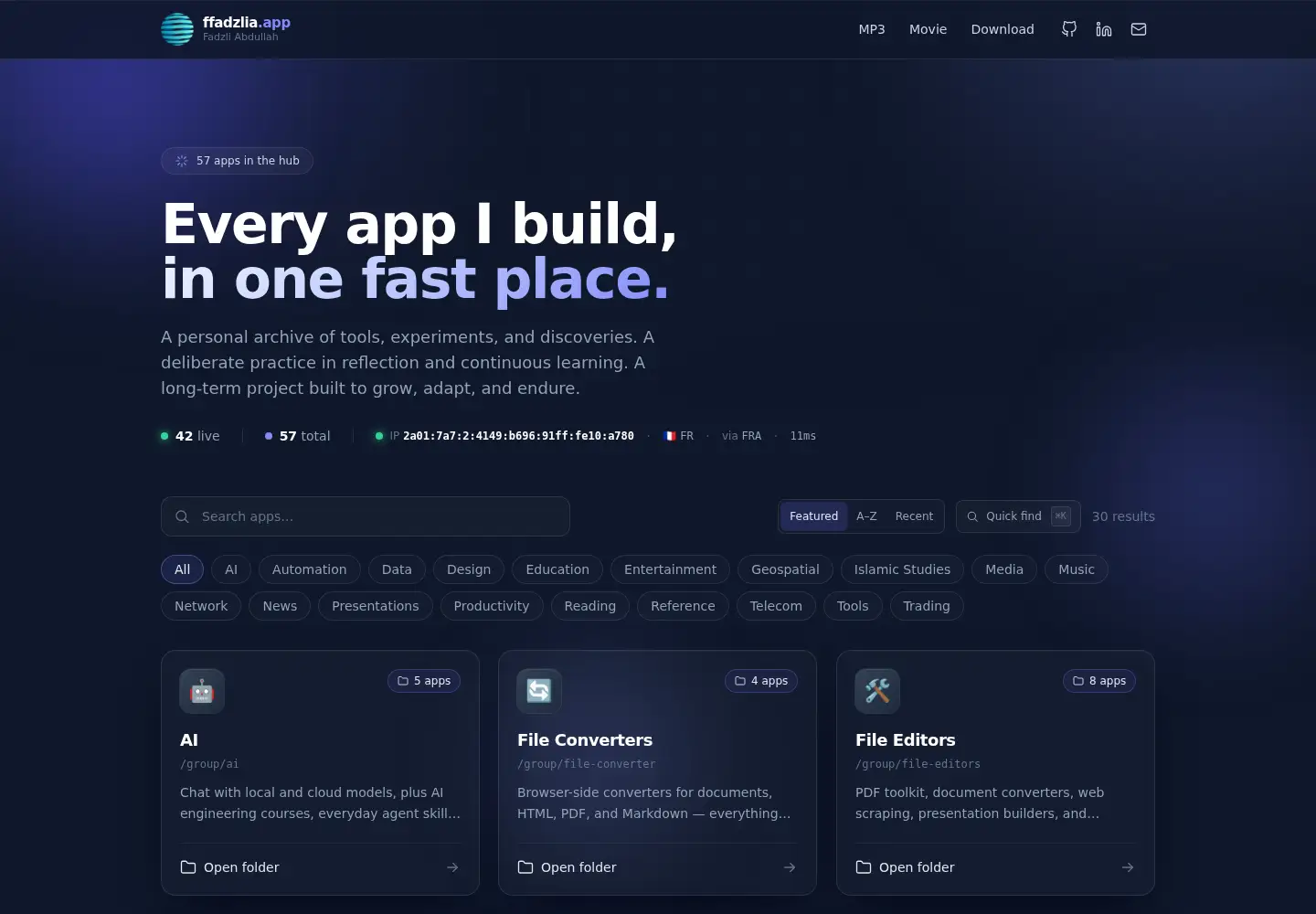Viewport: 1316px width, 914px height.
Task: Filter apps by Trading
Action: 927,606
